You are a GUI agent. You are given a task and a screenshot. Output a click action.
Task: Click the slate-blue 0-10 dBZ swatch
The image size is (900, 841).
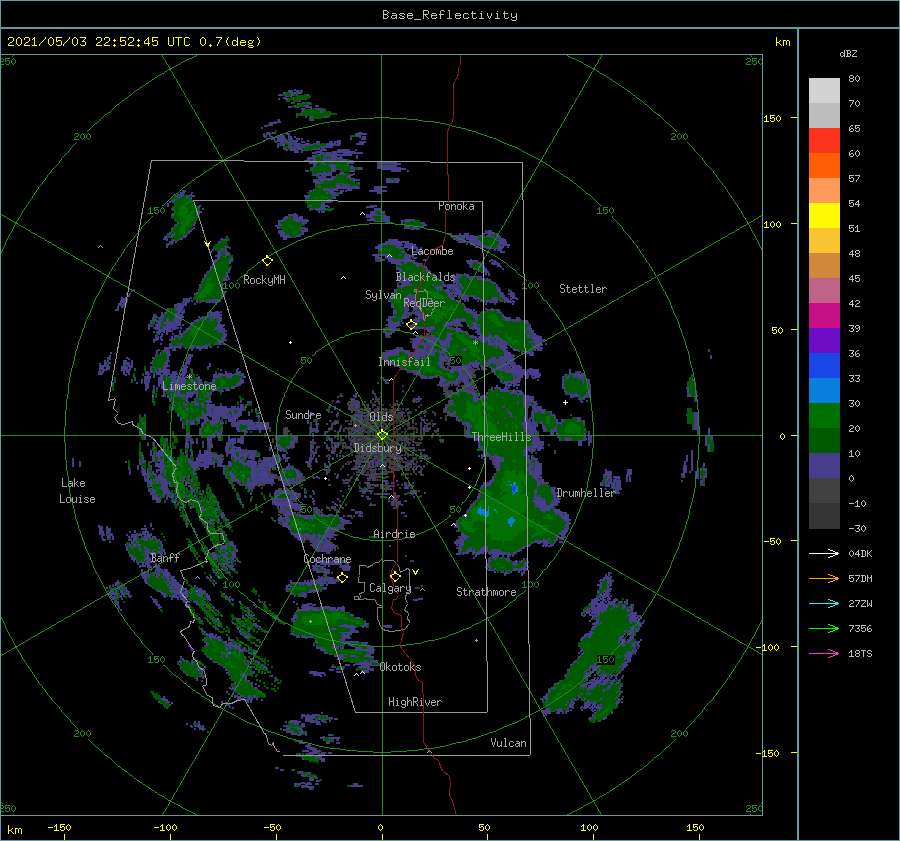click(x=824, y=466)
